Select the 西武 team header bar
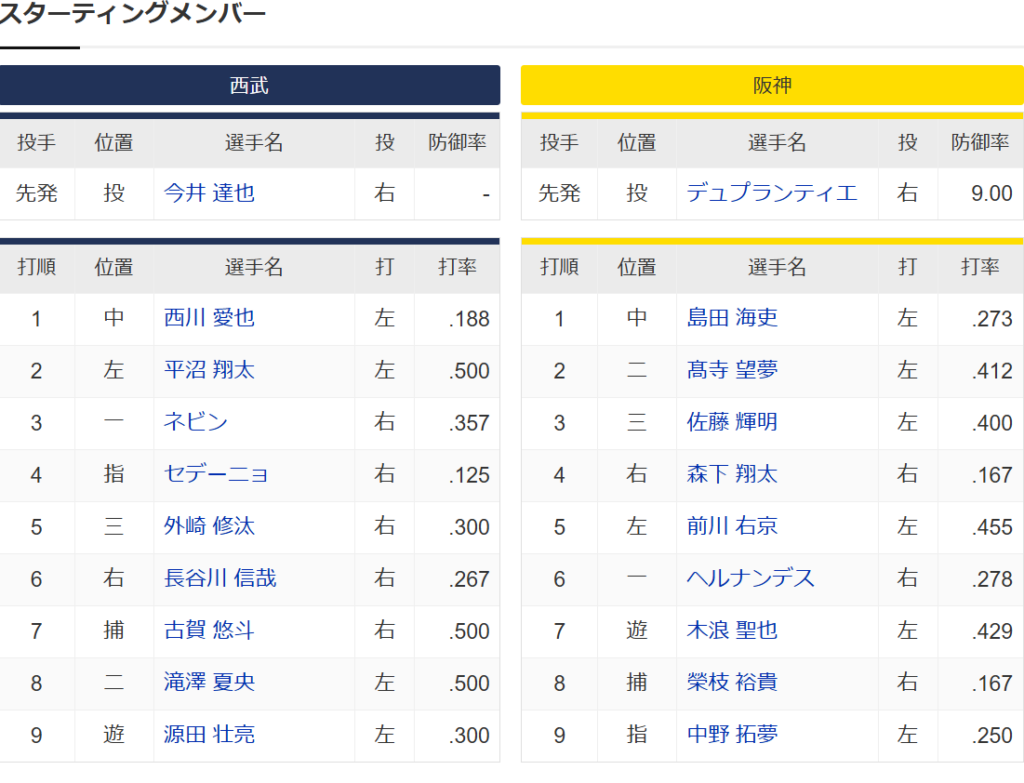Image resolution: width=1024 pixels, height=783 pixels. coord(249,85)
